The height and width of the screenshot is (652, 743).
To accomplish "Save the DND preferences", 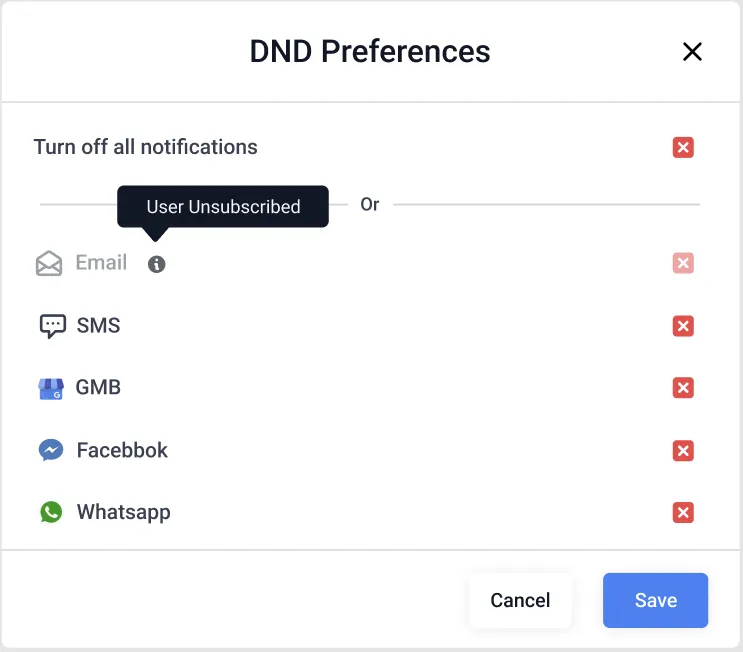I will point(655,600).
